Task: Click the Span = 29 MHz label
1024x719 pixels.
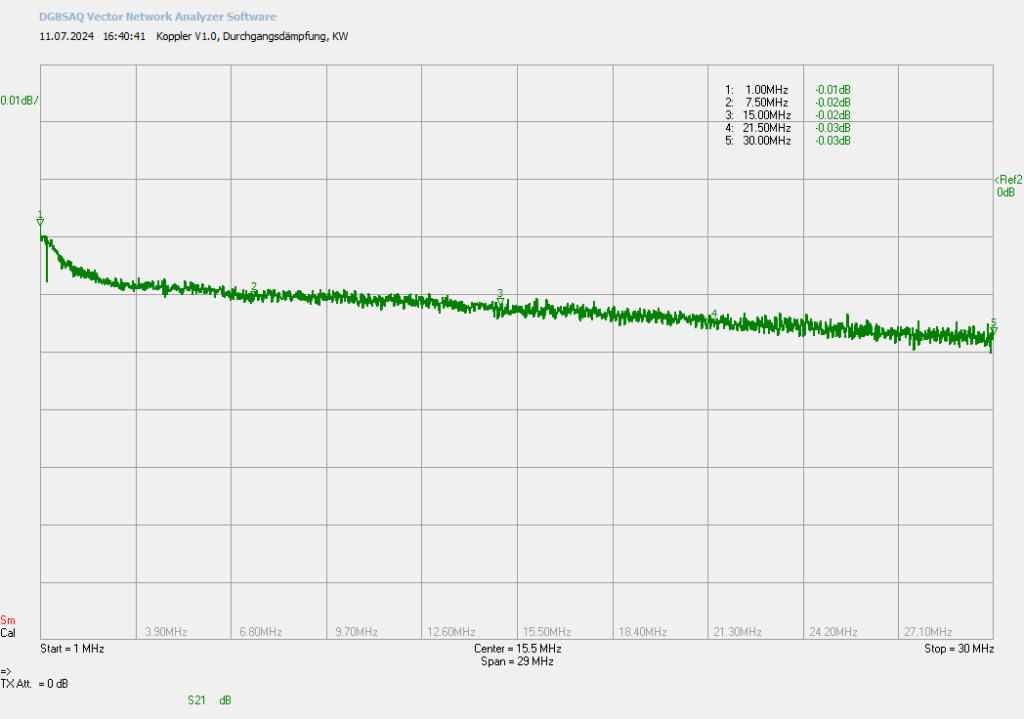Action: coord(517,662)
